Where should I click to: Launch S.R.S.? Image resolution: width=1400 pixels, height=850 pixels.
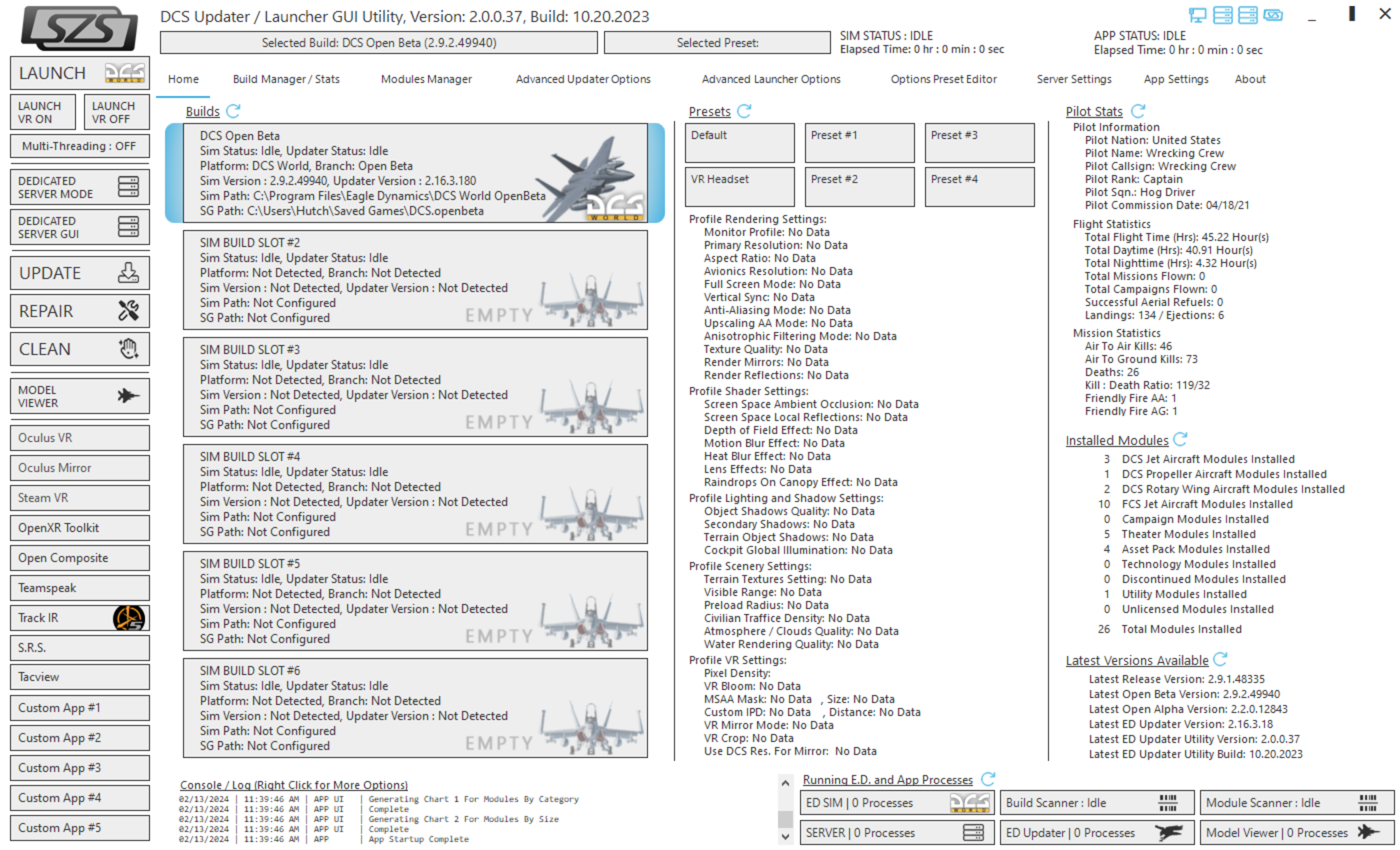(x=79, y=648)
